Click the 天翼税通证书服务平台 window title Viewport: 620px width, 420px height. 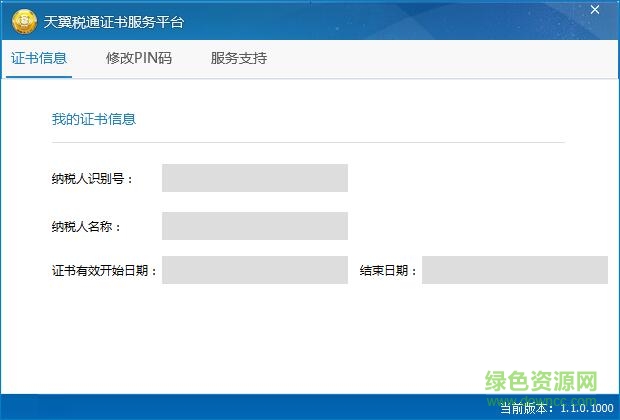(x=114, y=22)
